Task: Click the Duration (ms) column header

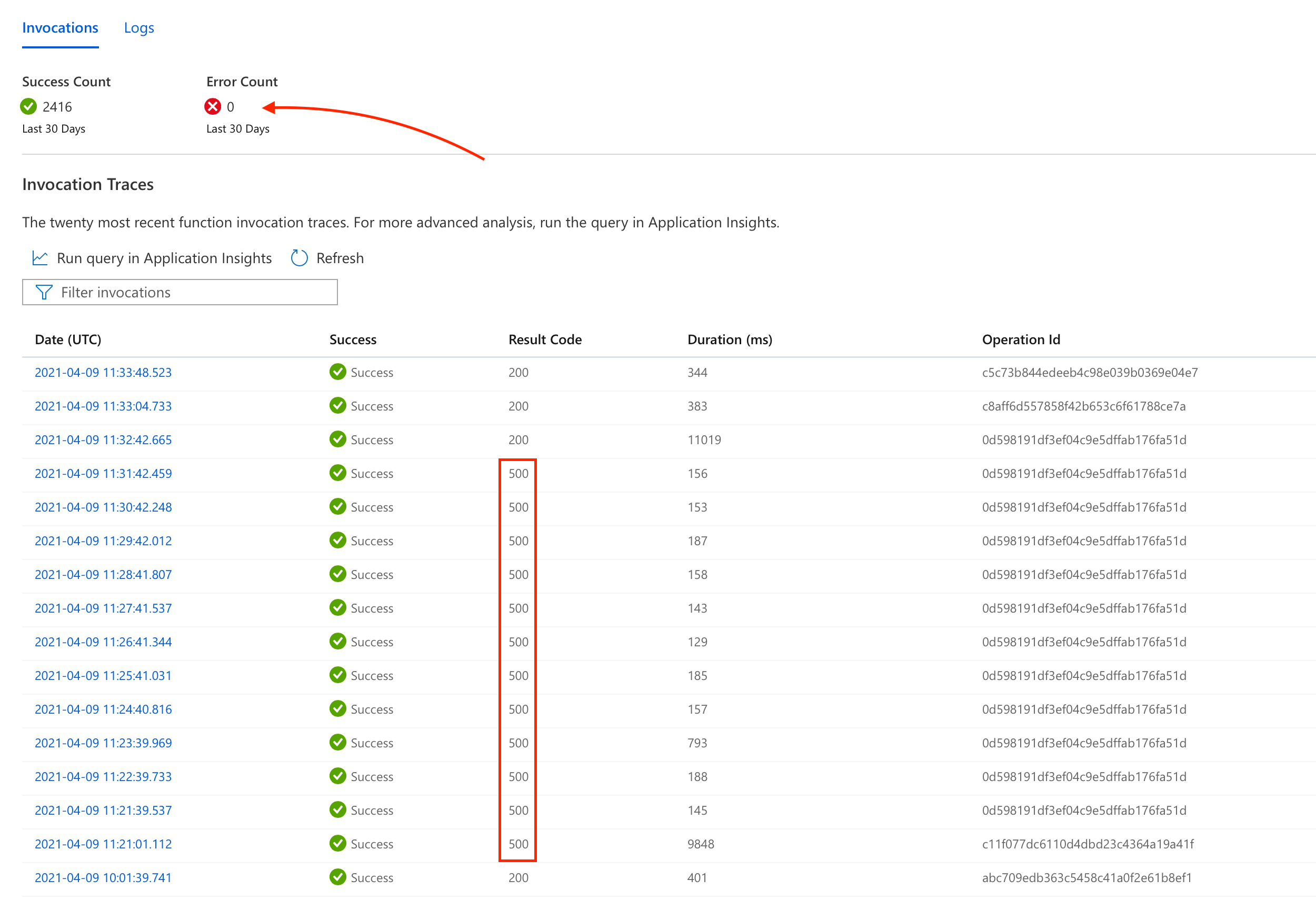Action: point(730,339)
